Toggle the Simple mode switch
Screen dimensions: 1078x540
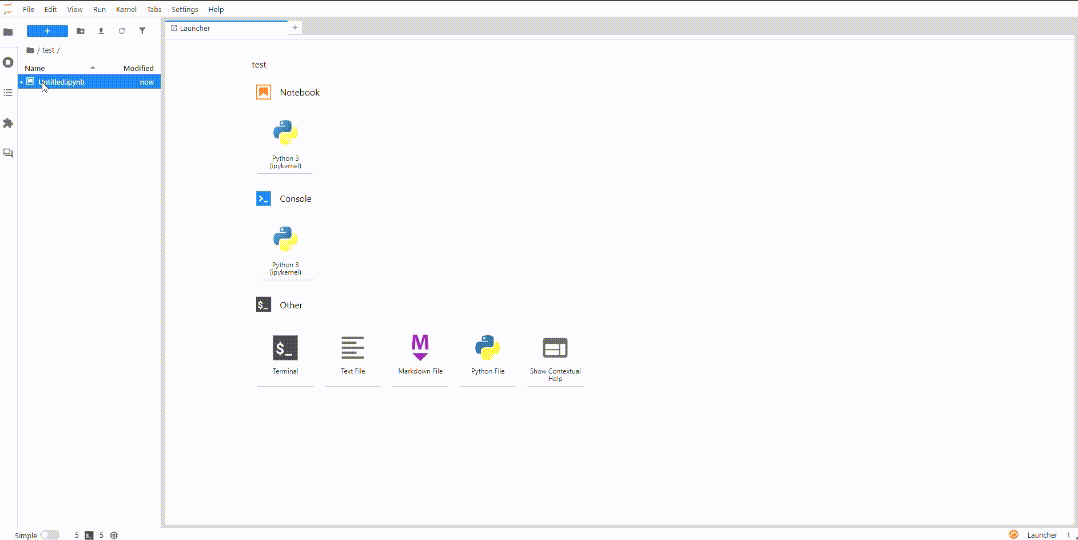49,535
